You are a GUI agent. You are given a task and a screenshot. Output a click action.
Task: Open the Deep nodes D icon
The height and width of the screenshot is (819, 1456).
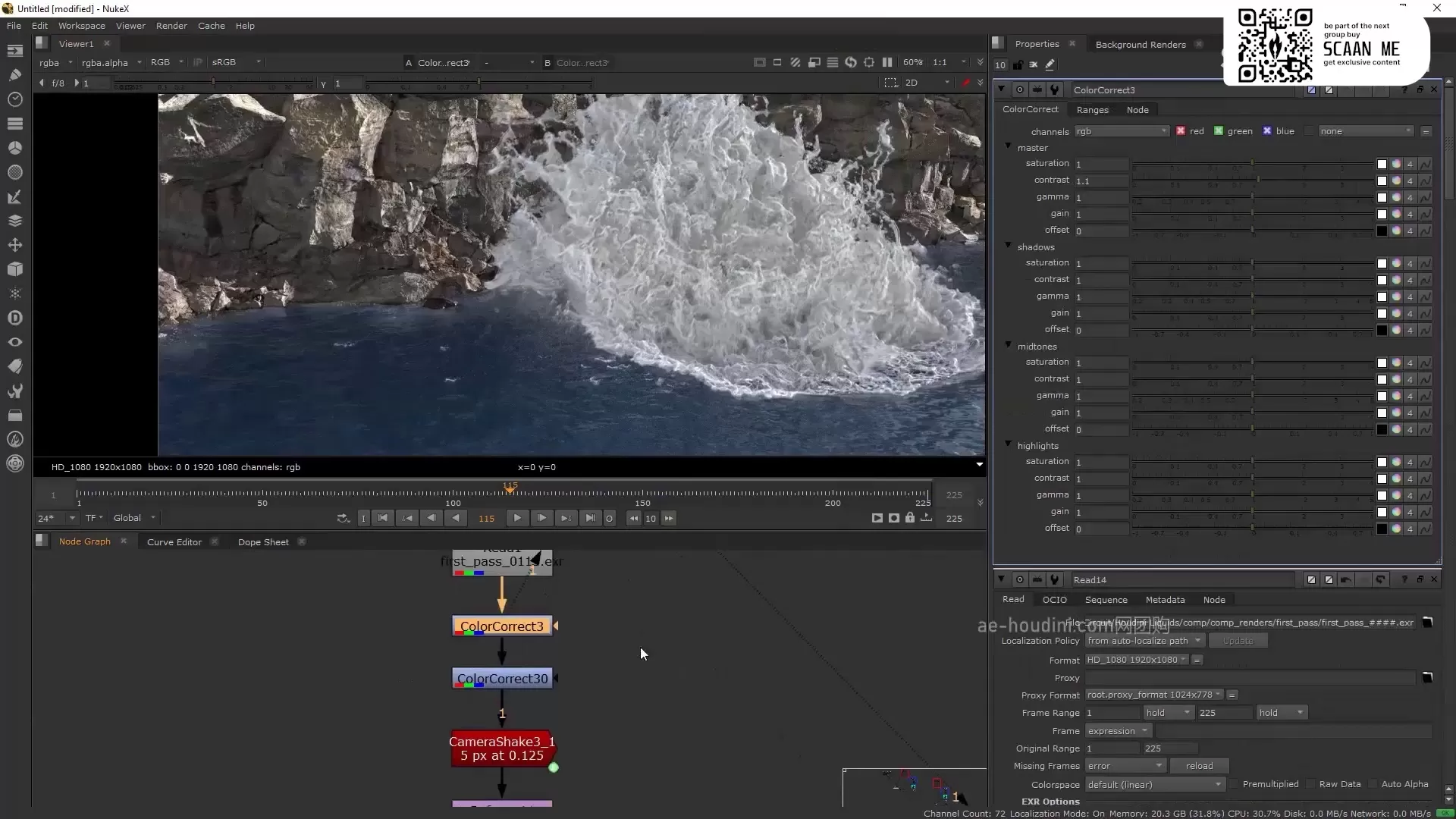click(15, 318)
